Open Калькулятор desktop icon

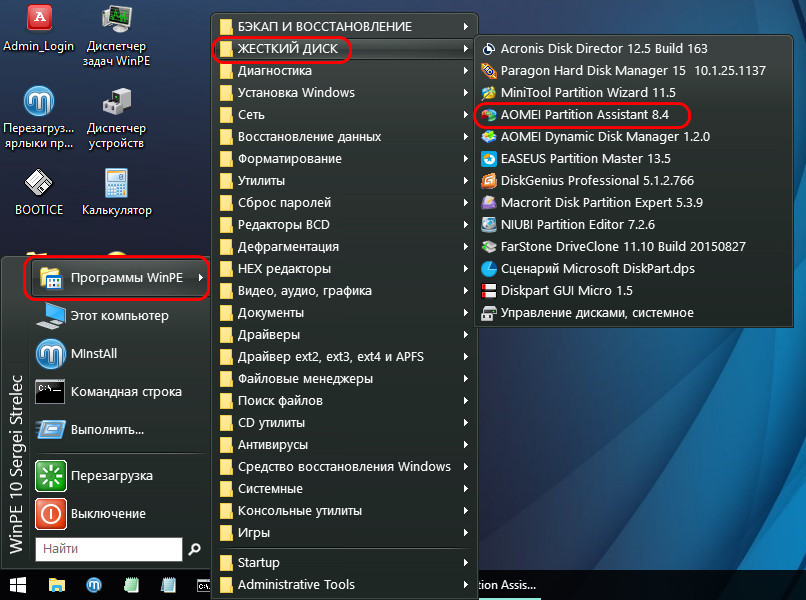117,192
